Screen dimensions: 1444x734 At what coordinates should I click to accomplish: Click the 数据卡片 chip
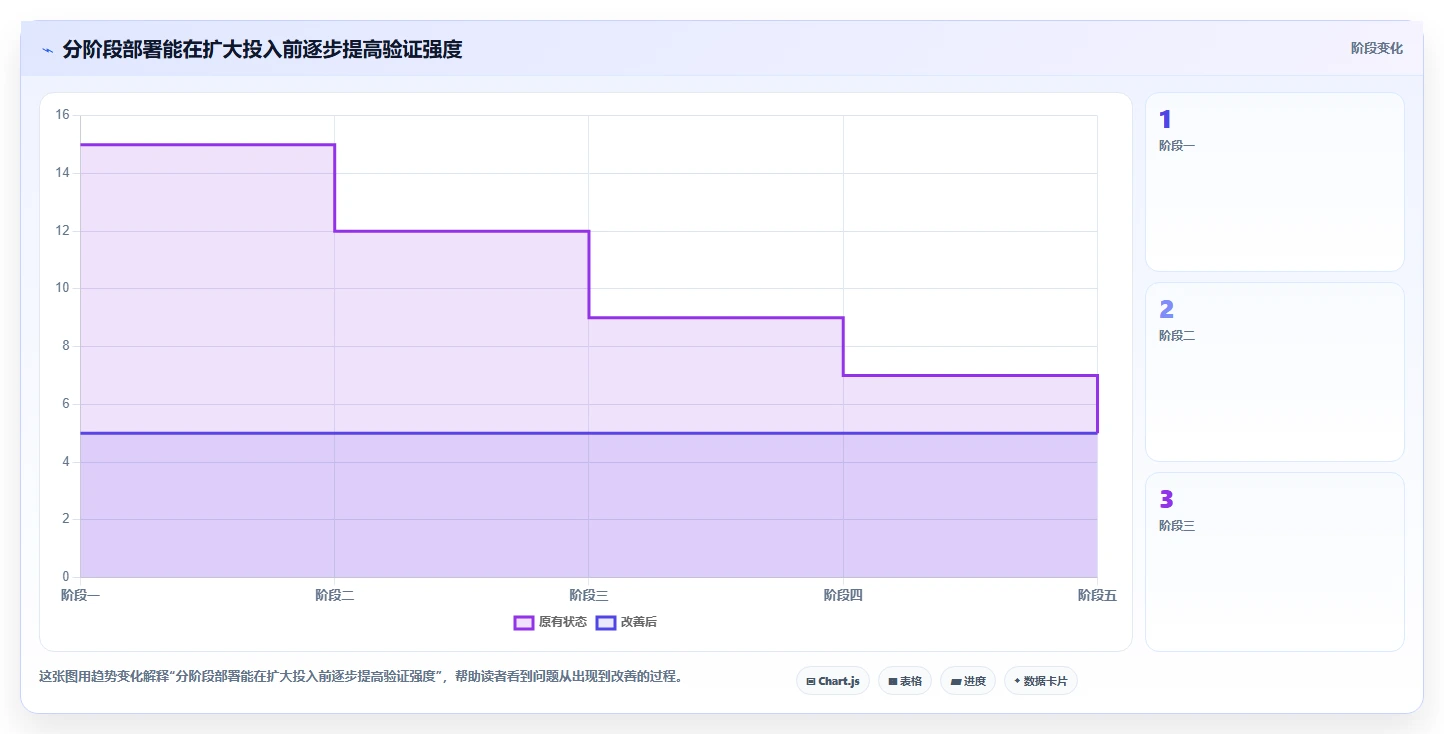point(1041,681)
